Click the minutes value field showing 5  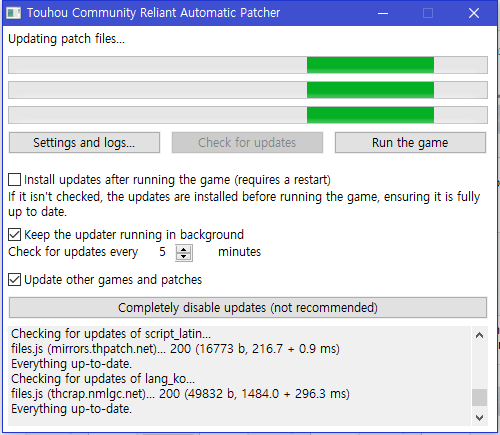click(x=162, y=252)
